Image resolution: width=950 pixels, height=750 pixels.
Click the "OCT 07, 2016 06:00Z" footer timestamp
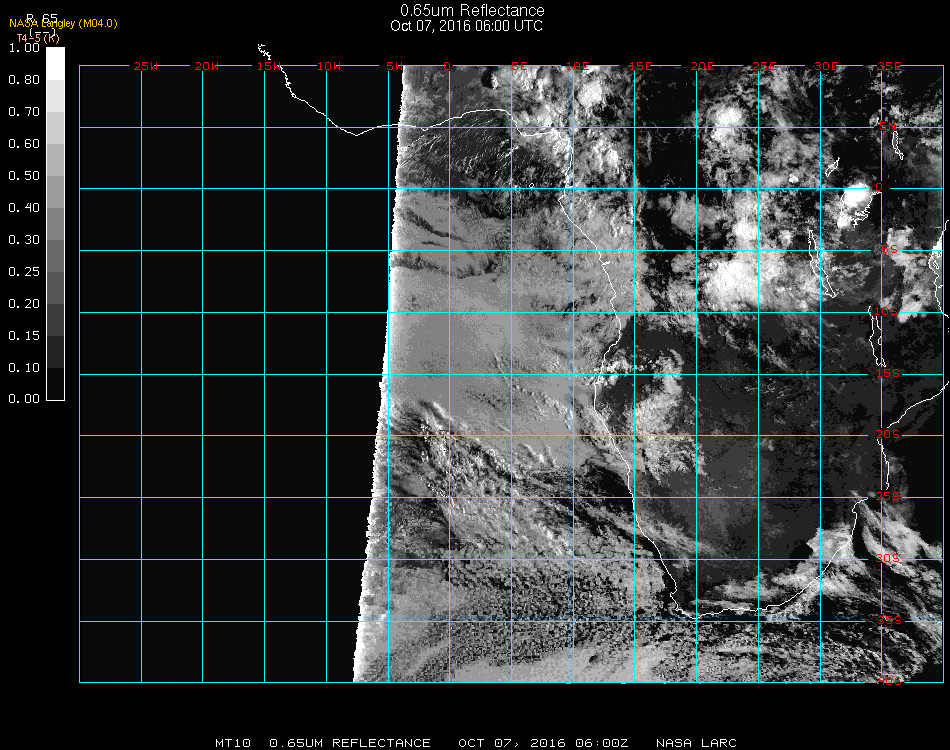[543, 743]
